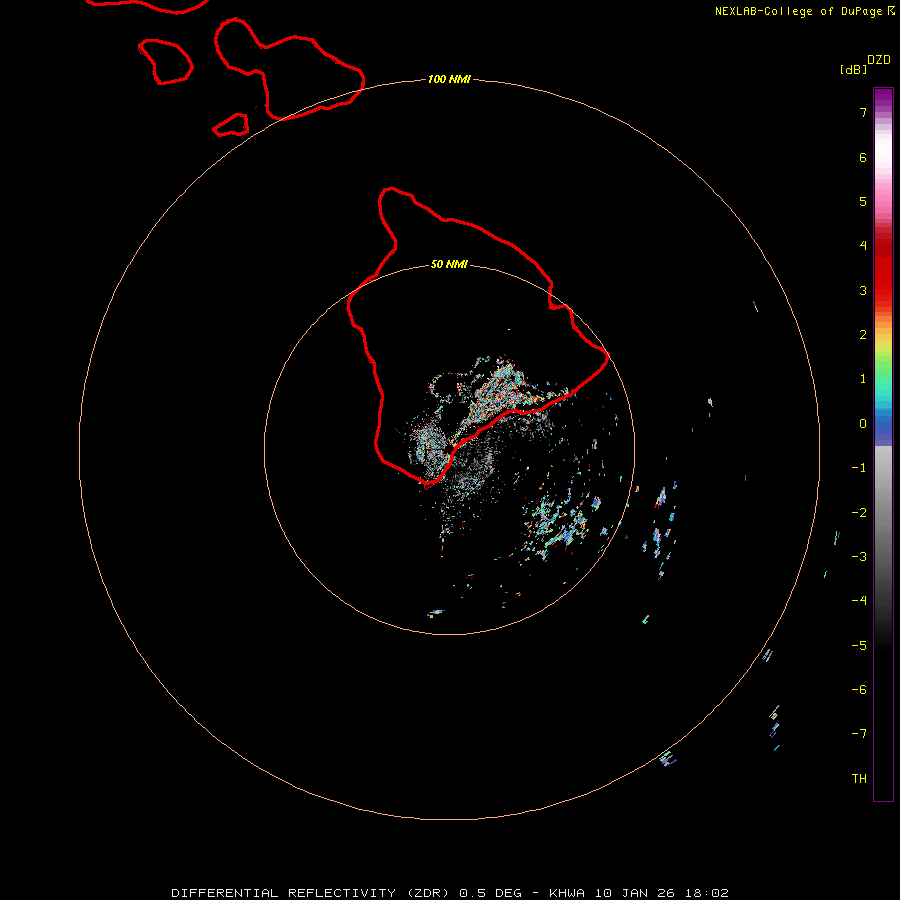Click the 1 tick label on the scale
This screenshot has height=900, width=900.
coord(863,379)
